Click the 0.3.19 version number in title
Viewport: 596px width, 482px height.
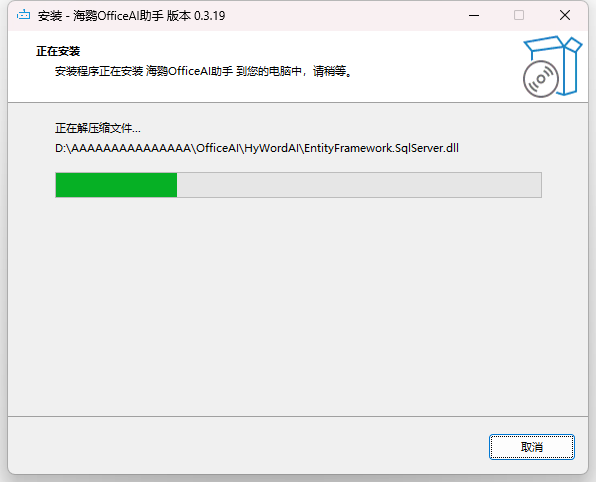point(209,16)
